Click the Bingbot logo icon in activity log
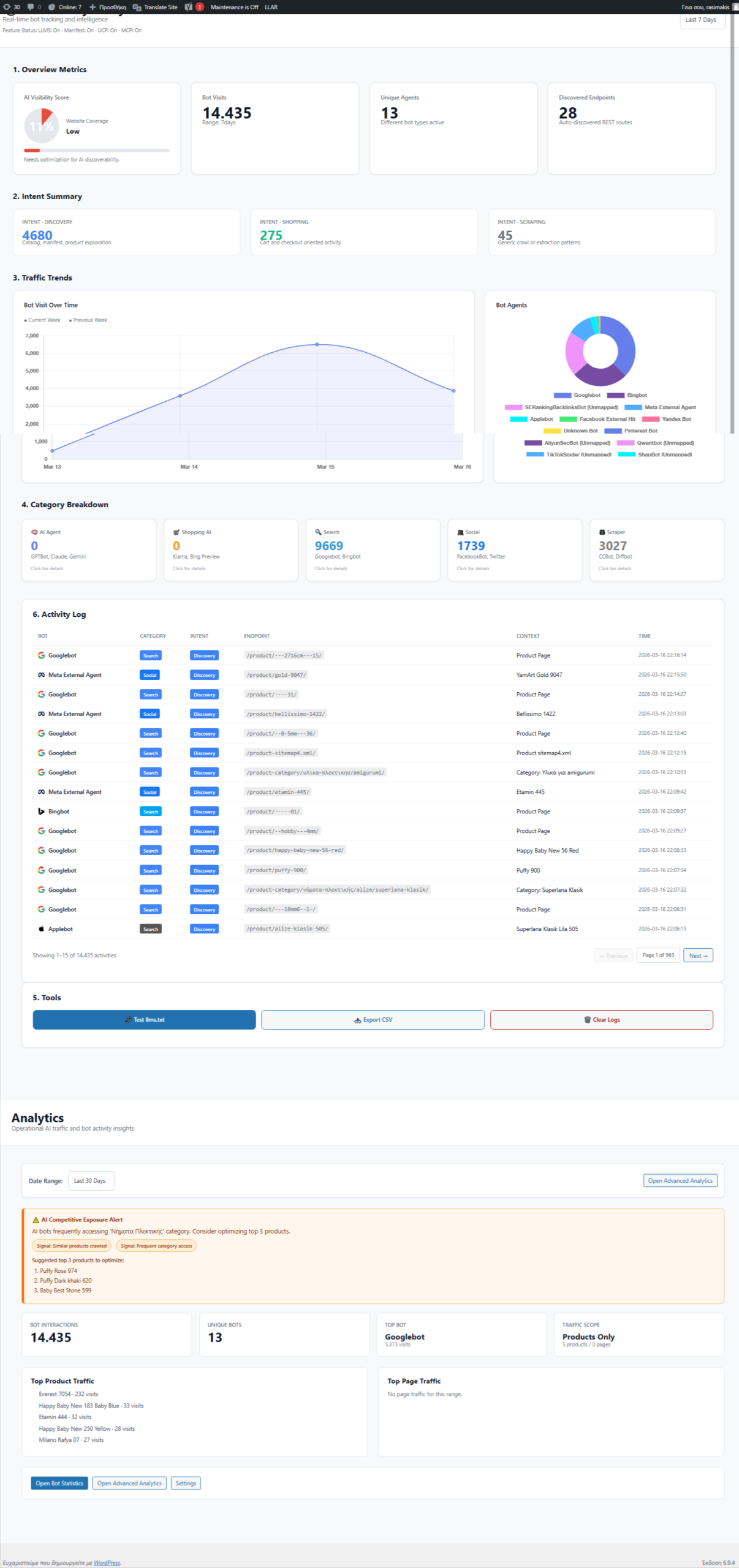 (41, 812)
